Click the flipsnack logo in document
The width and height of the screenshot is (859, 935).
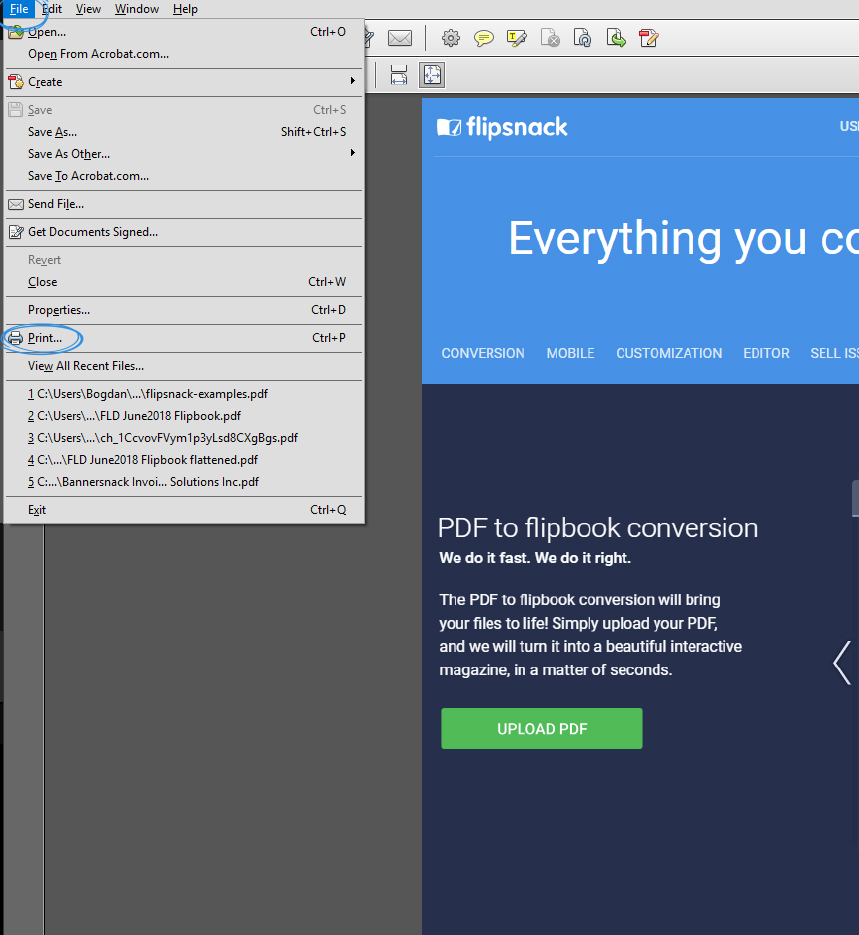(502, 127)
